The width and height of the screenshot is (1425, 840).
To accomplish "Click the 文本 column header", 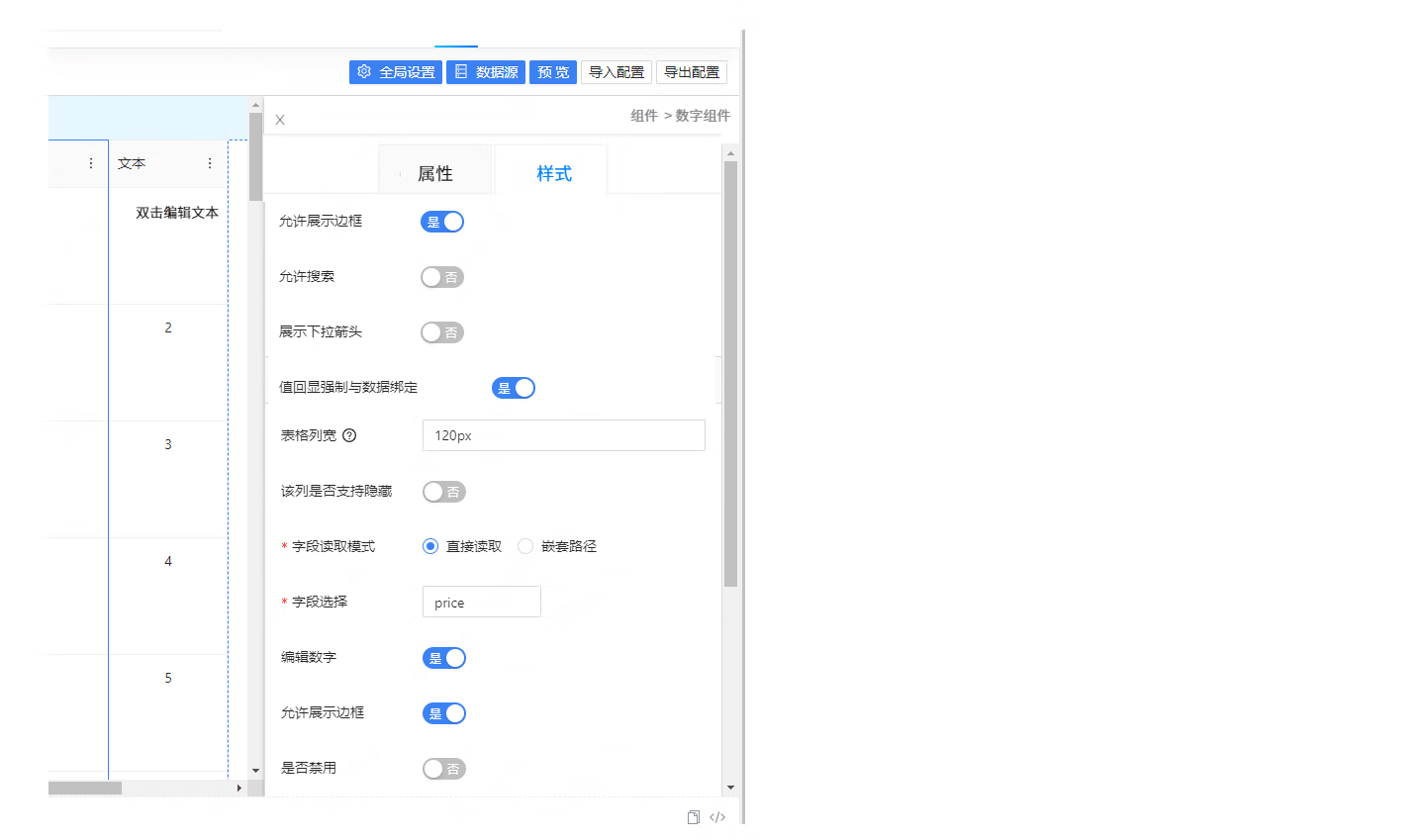I will coord(168,163).
